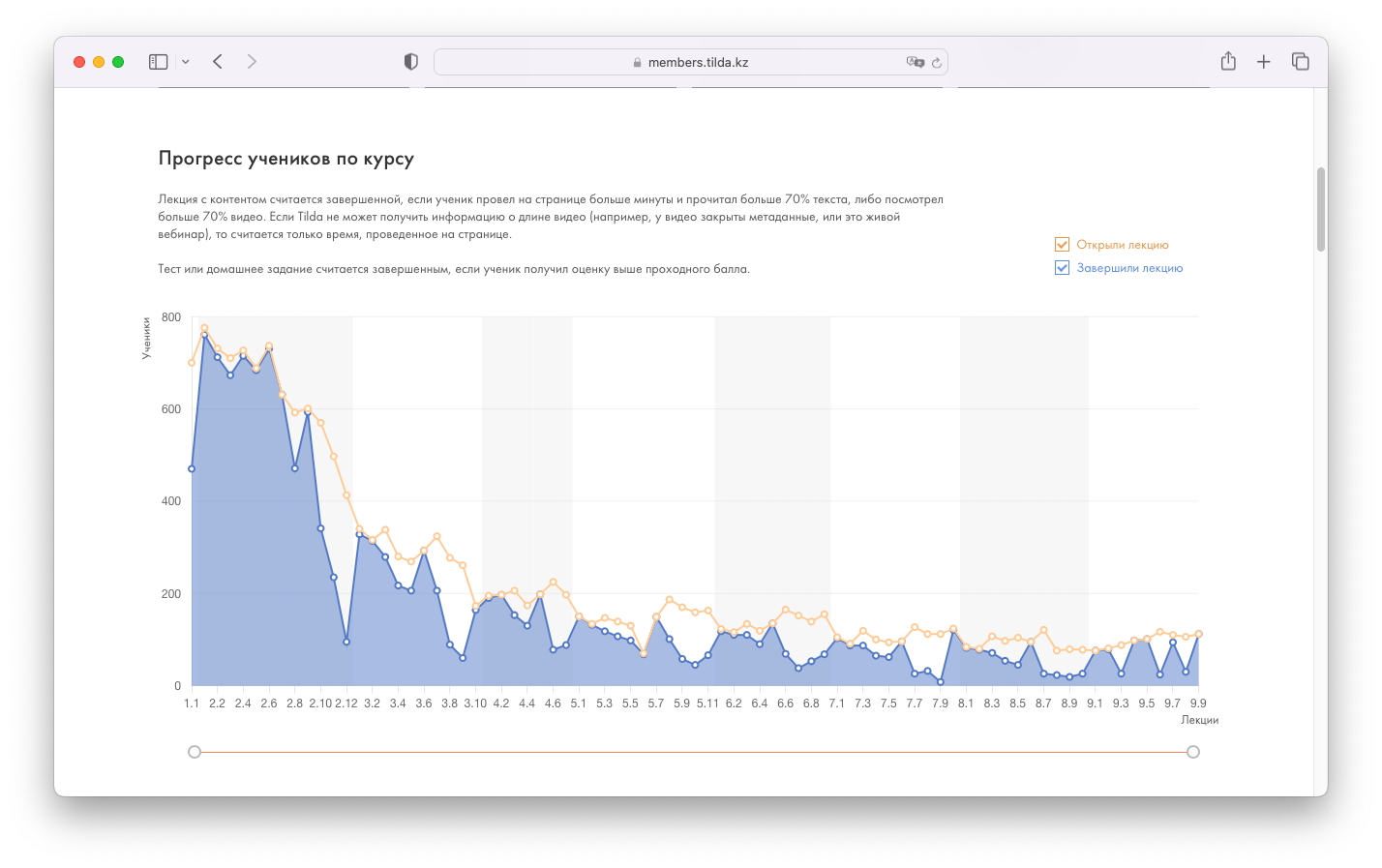Click the lock icon next to the URL
Viewport: 1382px width, 868px height.
click(x=638, y=62)
